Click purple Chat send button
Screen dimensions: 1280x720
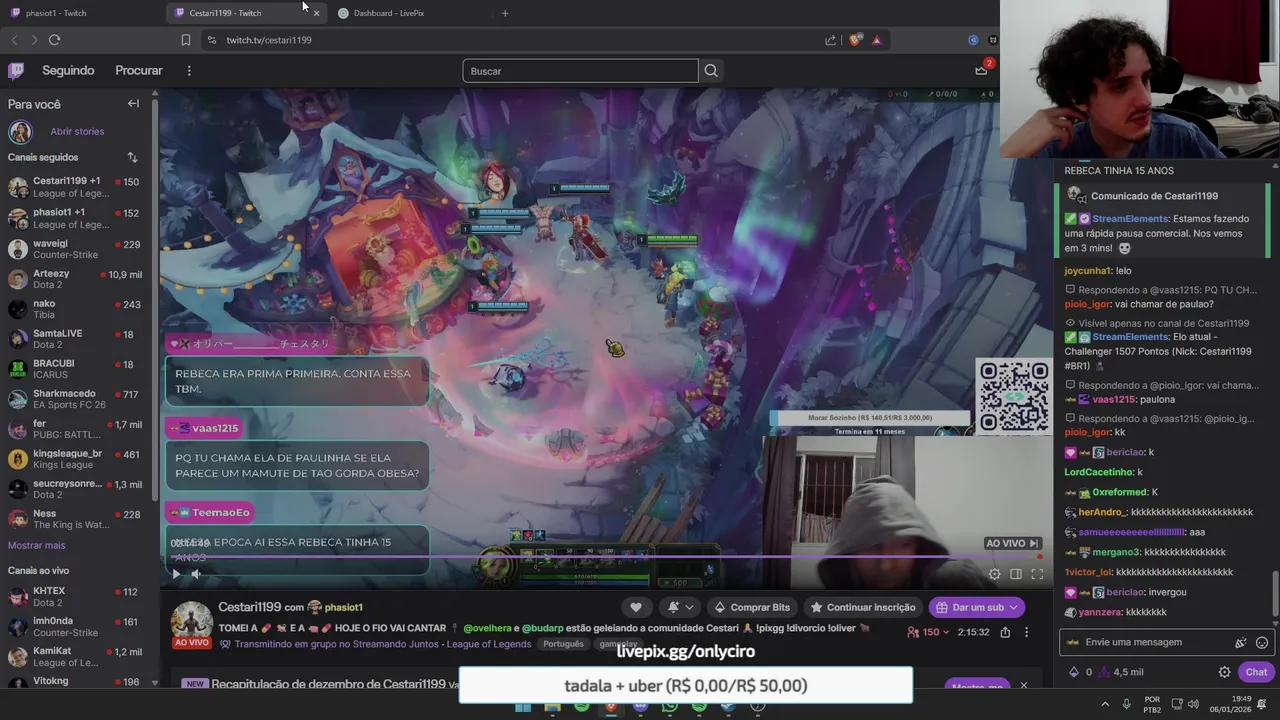pyautogui.click(x=1256, y=672)
